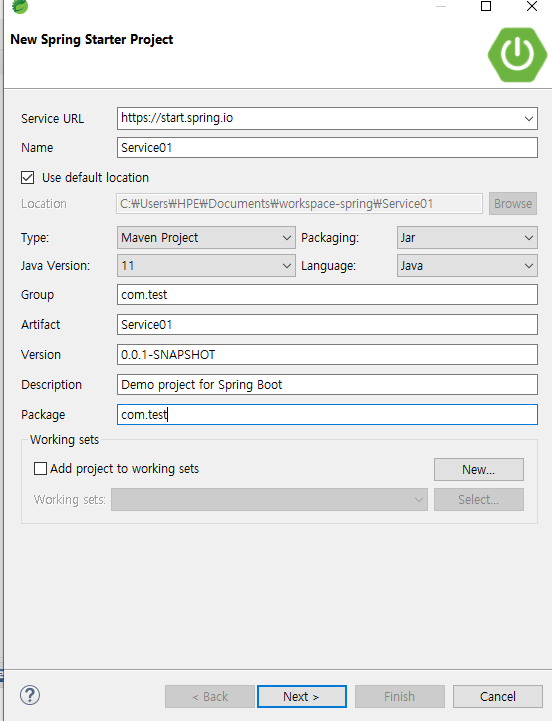Click the New... working set button

click(478, 469)
